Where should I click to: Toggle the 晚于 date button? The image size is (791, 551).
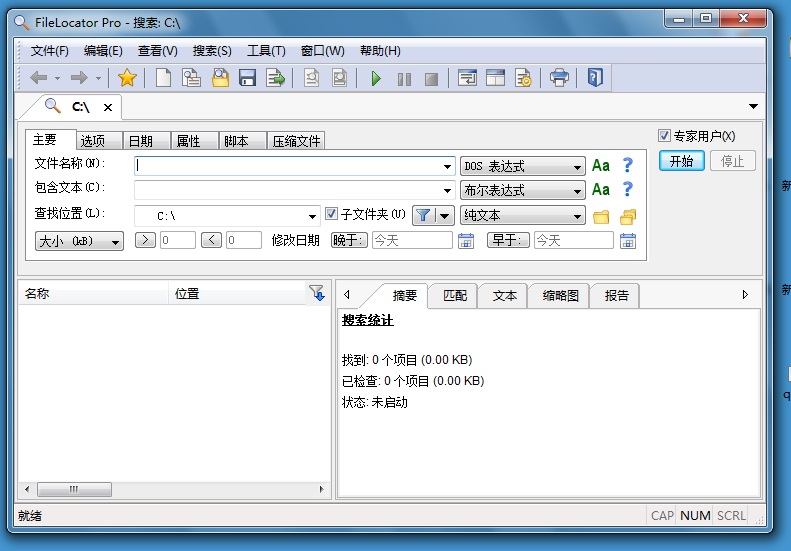(x=349, y=240)
